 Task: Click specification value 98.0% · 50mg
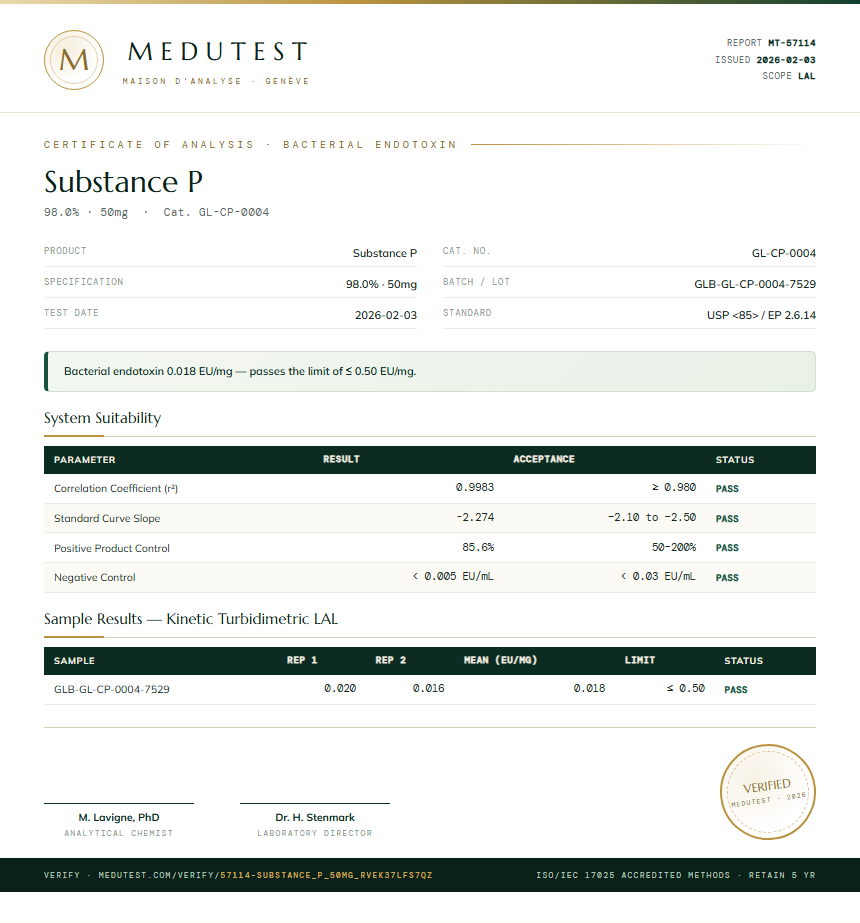pyautogui.click(x=381, y=284)
